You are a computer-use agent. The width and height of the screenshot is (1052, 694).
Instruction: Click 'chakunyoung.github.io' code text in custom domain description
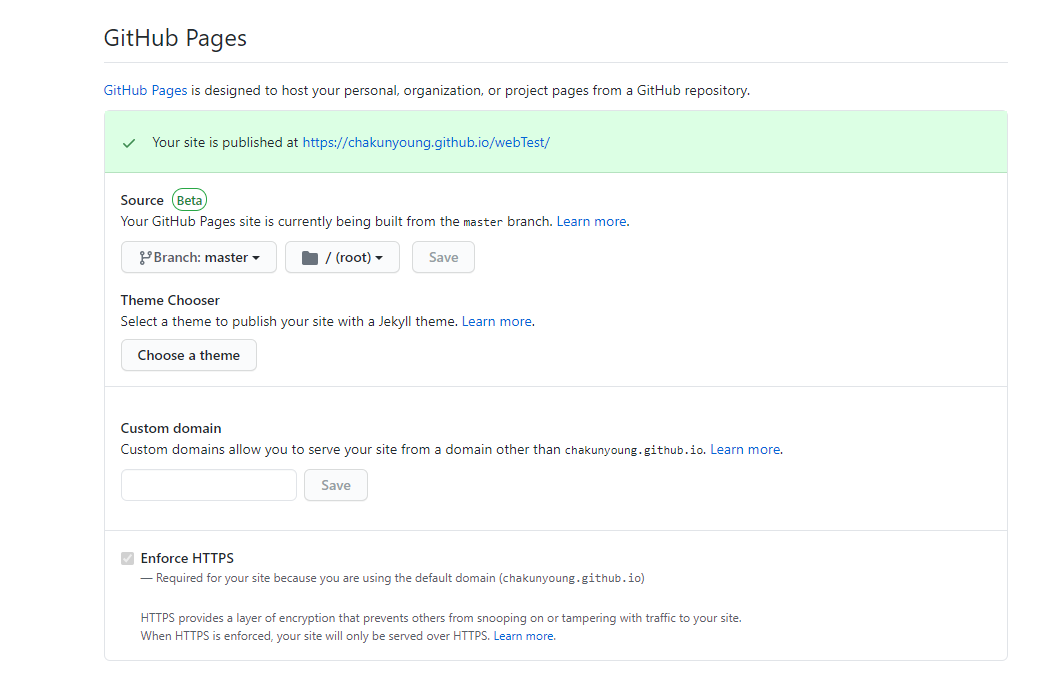tap(634, 450)
